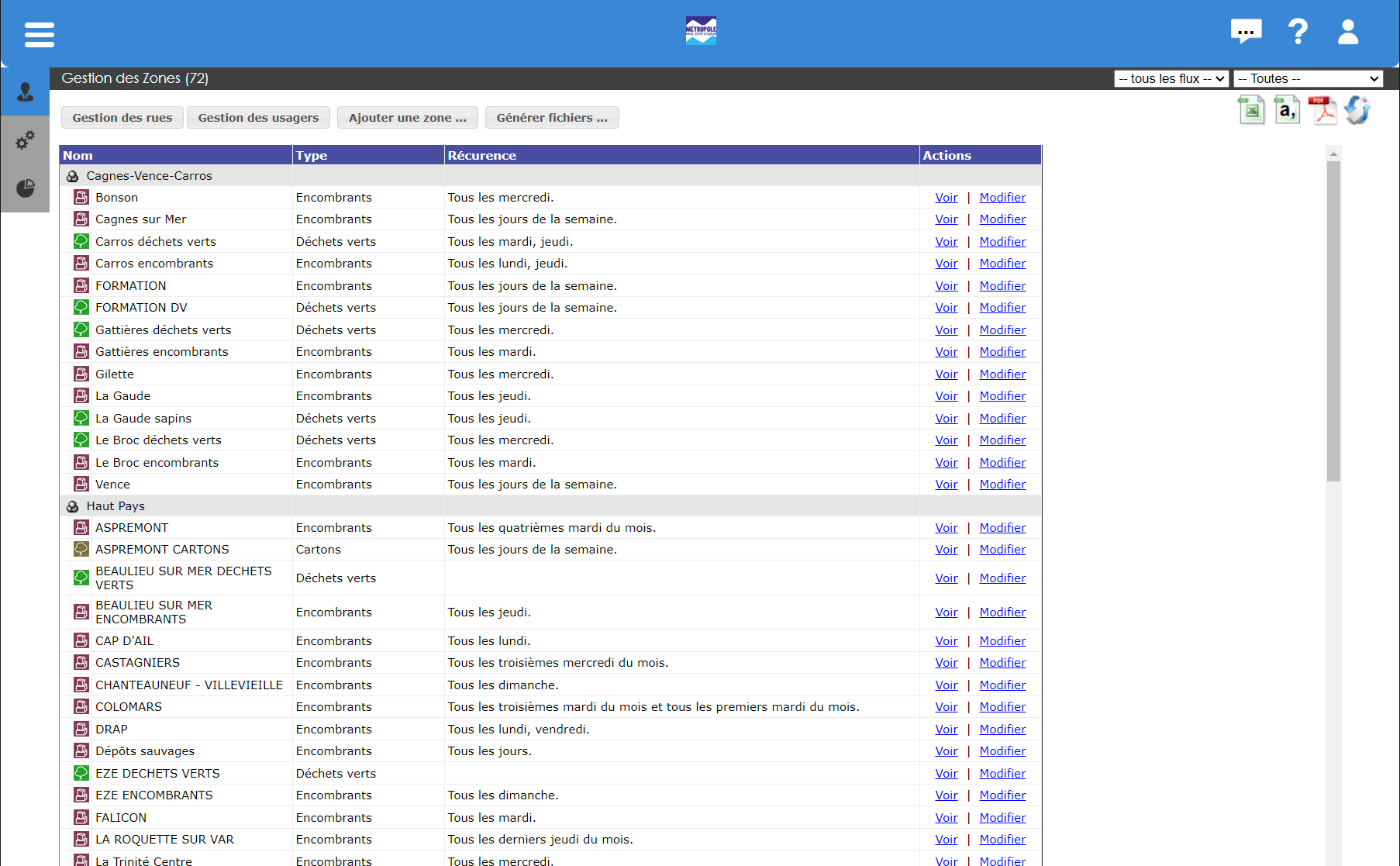The width and height of the screenshot is (1400, 866).
Task: Click 'Modifier' for the Bonson zone
Action: click(x=1002, y=198)
